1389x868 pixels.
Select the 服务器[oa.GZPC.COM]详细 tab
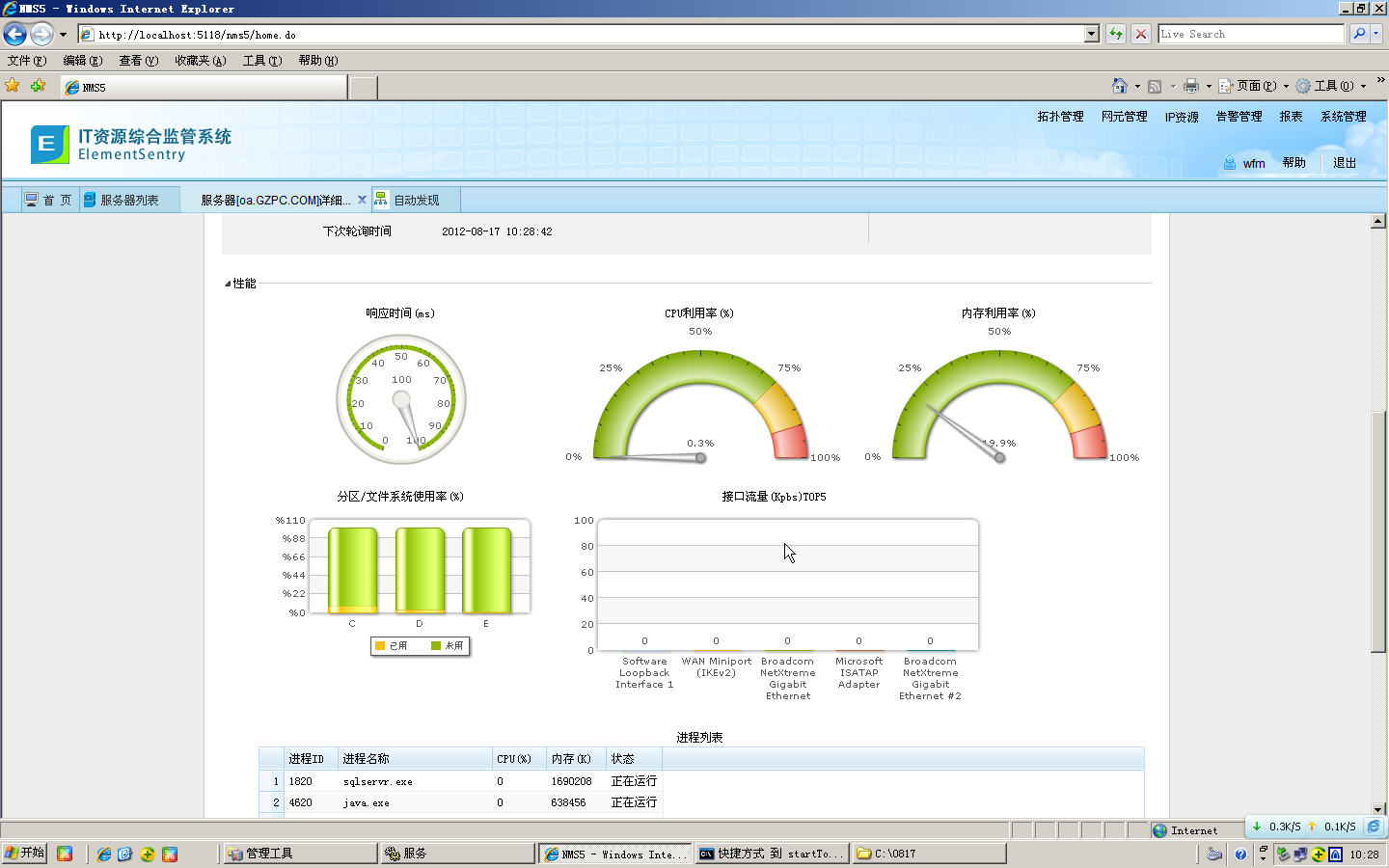(276, 201)
